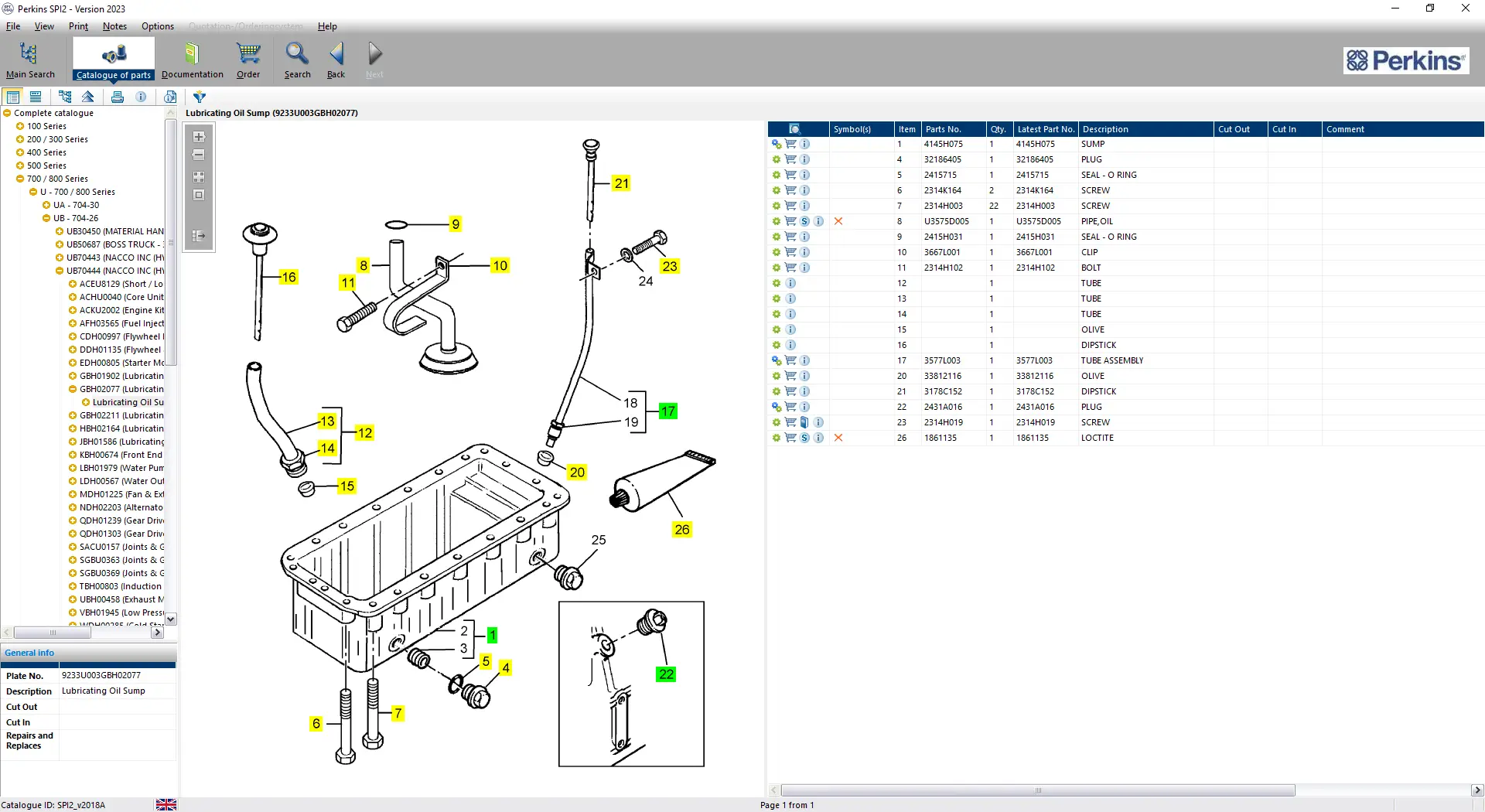Click Plate No. value 9233U003GBH02077

coord(101,675)
